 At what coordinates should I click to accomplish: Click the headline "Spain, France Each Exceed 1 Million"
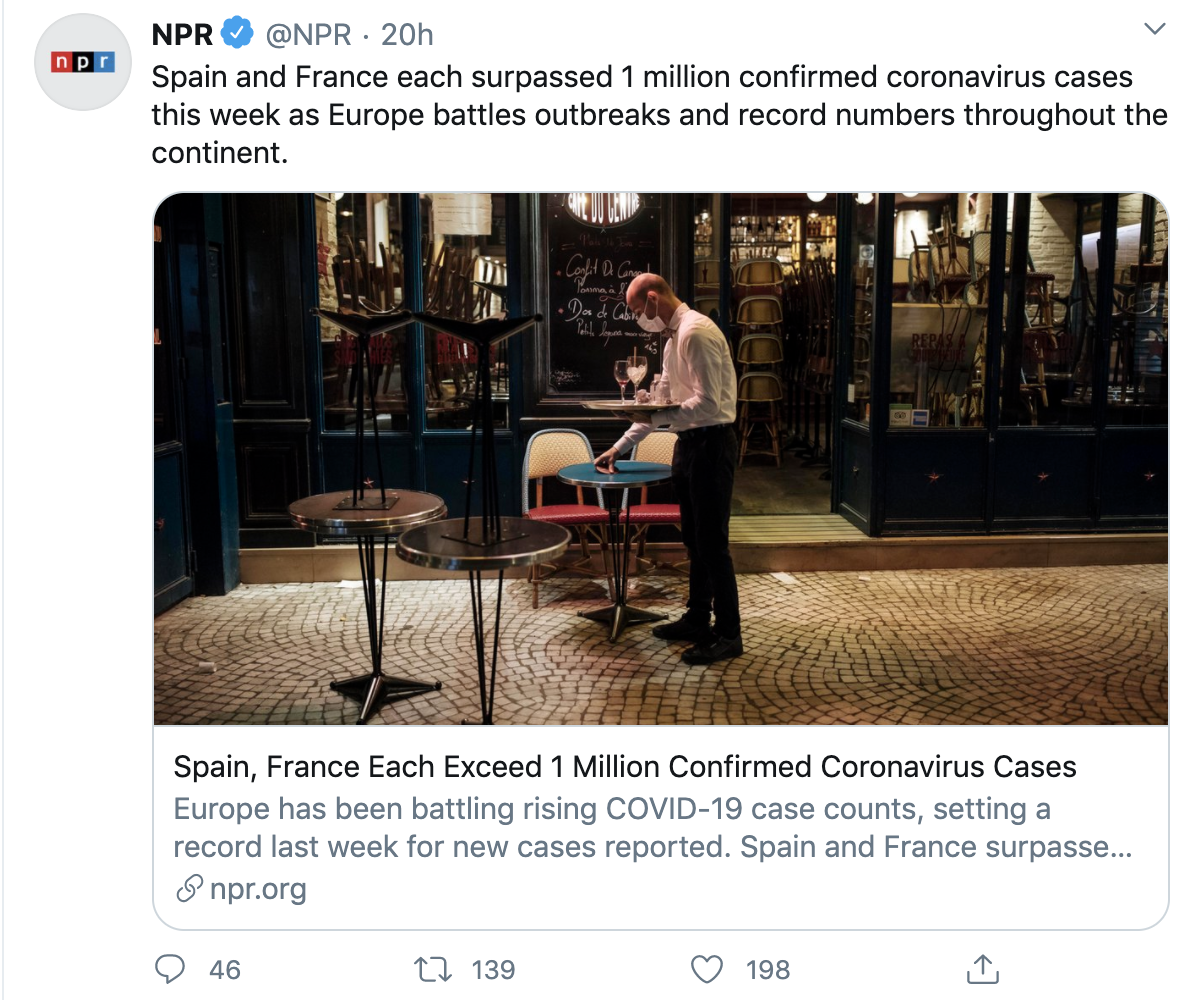point(624,767)
